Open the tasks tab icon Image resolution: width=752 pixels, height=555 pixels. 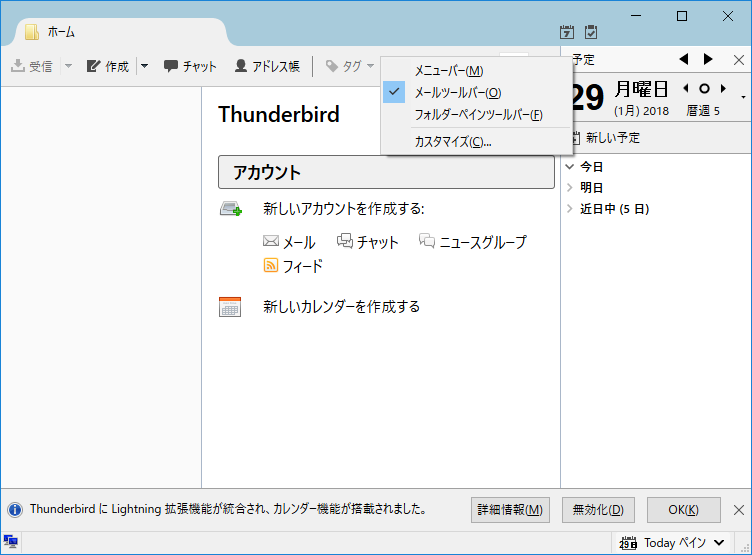pos(591,32)
